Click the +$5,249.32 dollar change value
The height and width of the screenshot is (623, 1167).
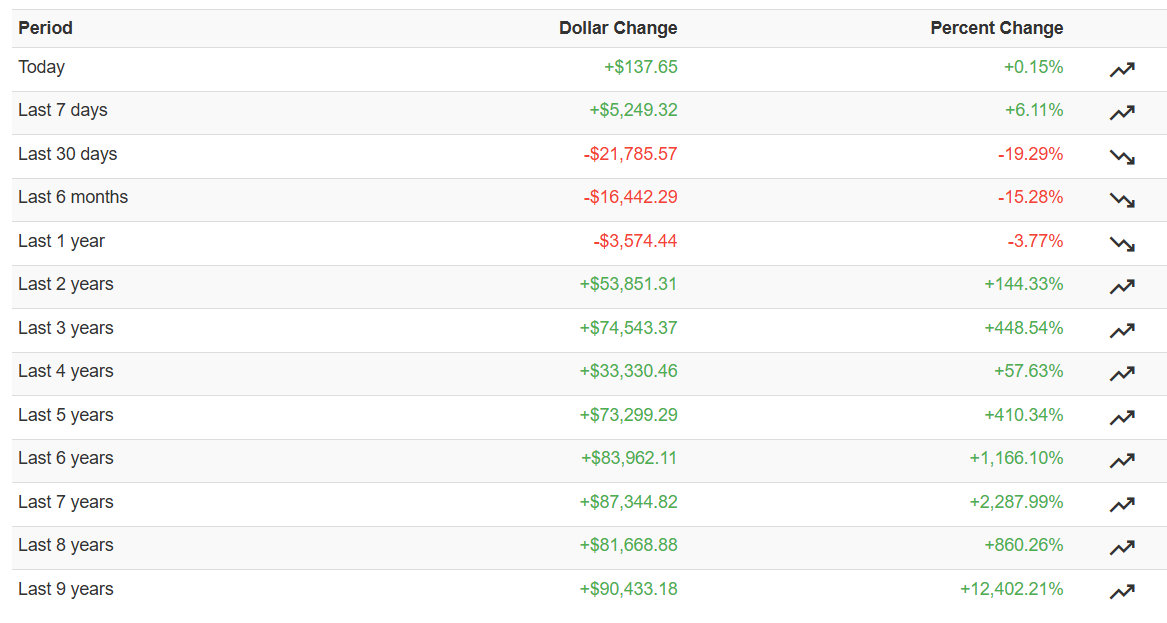click(633, 110)
